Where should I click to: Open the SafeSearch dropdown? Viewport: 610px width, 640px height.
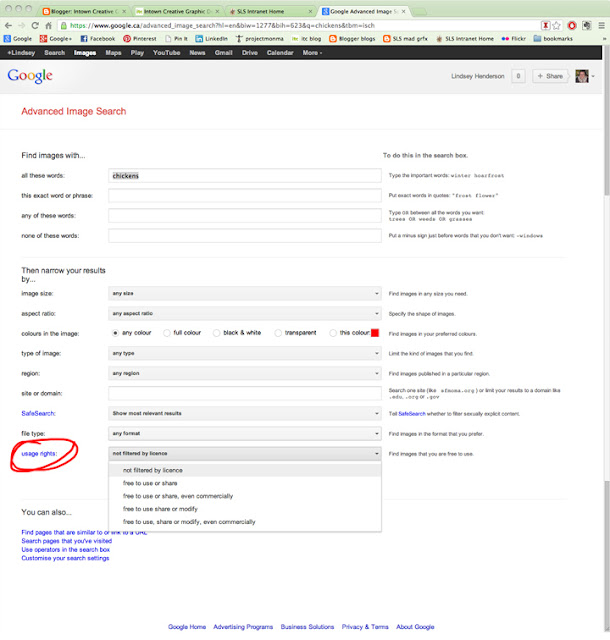pos(245,413)
